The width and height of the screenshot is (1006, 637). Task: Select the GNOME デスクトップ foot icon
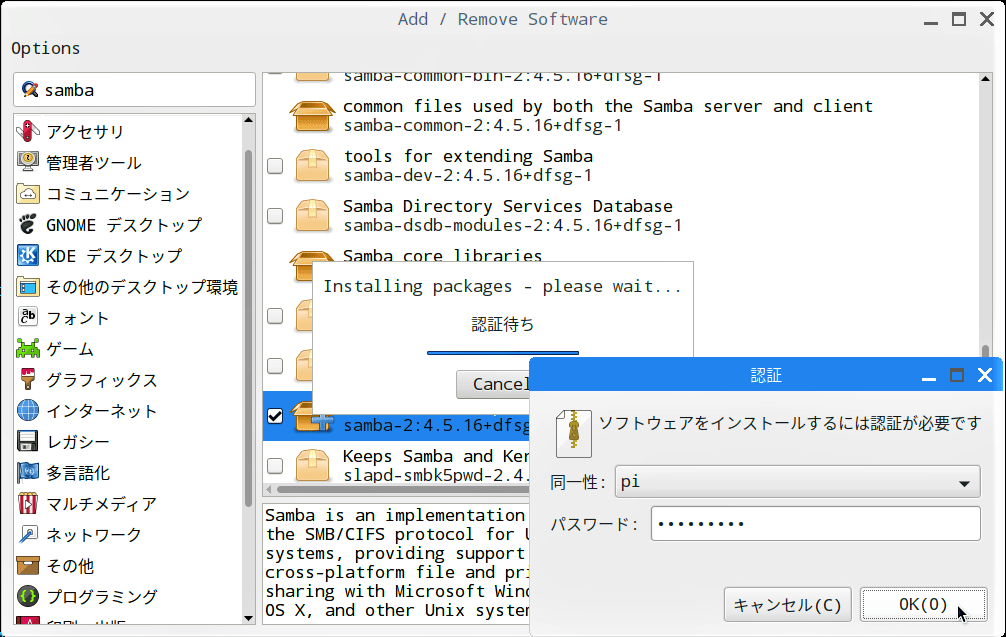28,225
